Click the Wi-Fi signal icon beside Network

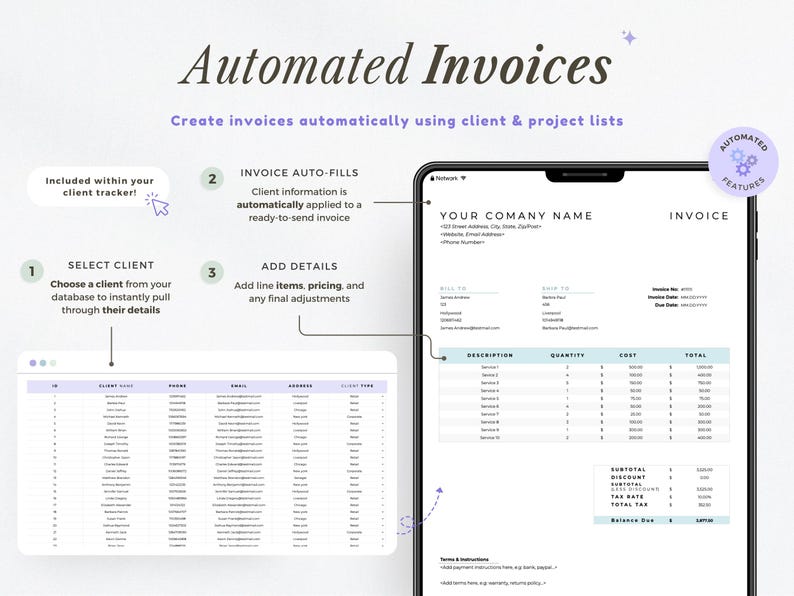(463, 178)
